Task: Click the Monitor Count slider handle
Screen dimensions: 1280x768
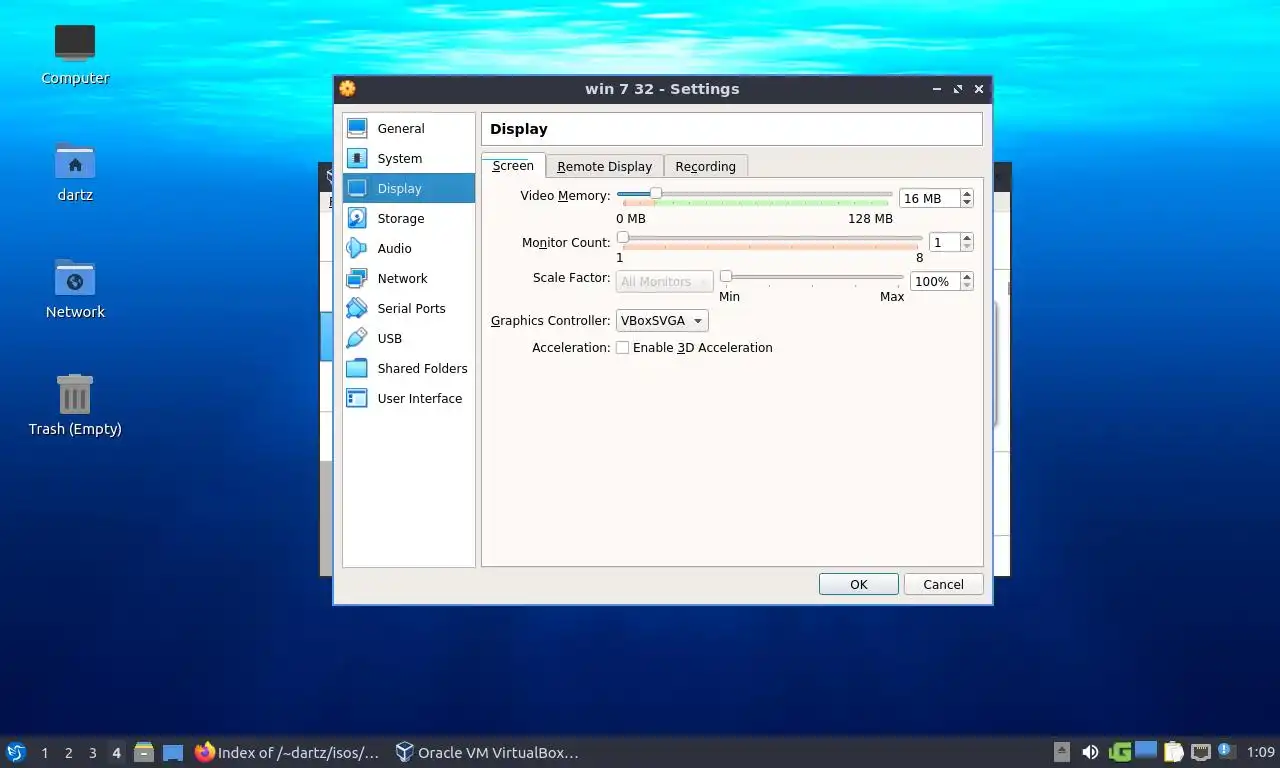Action: (623, 238)
